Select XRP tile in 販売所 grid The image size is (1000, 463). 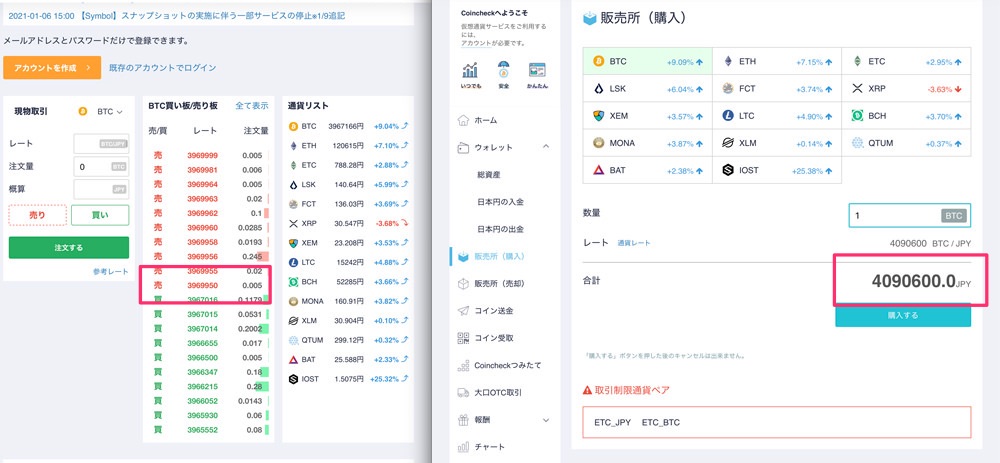tap(906, 89)
